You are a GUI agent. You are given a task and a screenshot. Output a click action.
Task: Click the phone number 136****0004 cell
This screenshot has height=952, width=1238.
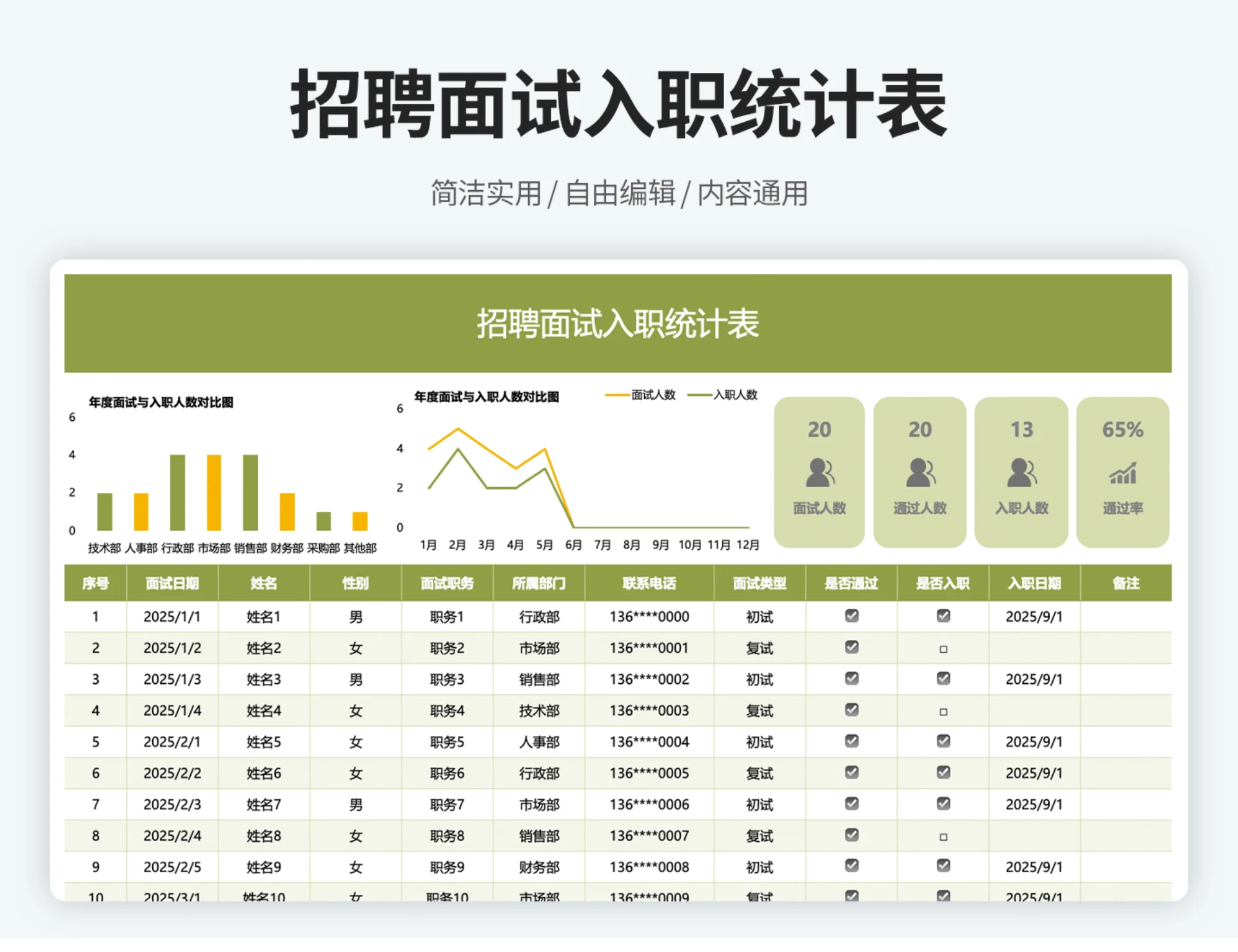(x=649, y=742)
